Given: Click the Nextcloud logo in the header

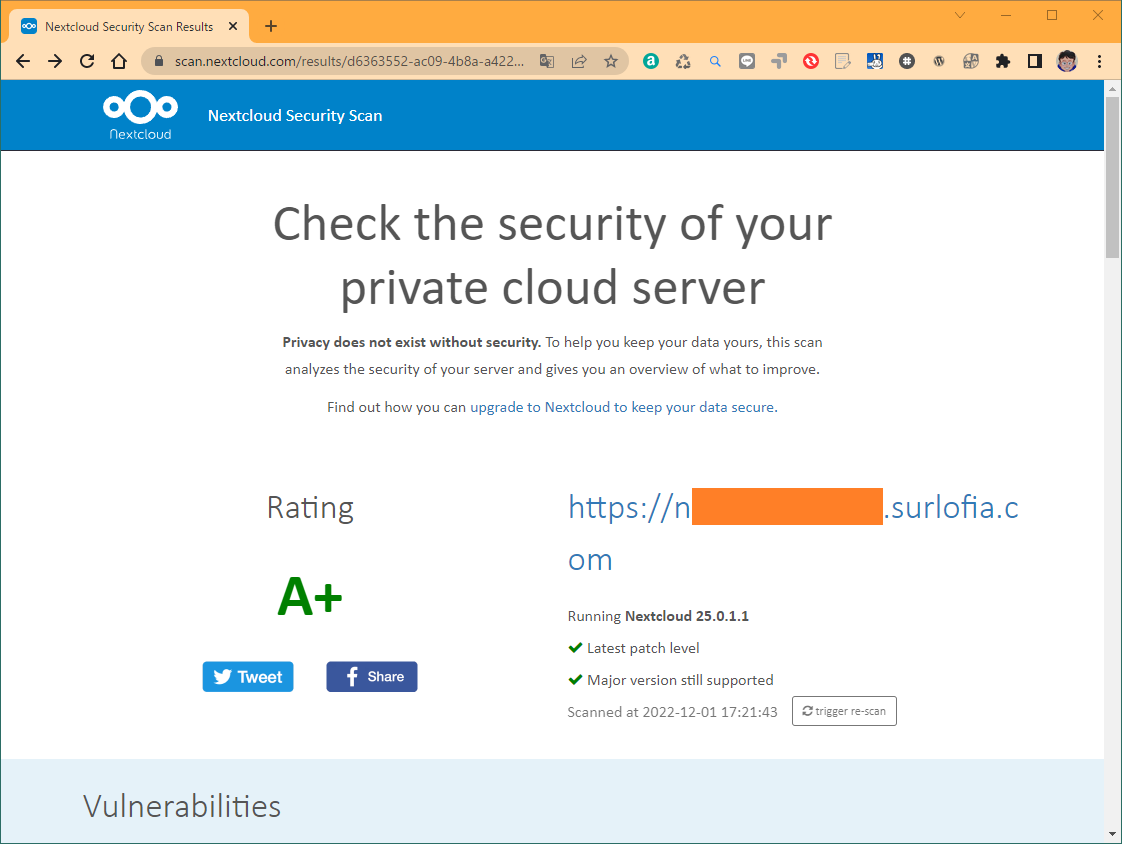Looking at the screenshot, I should (x=140, y=114).
